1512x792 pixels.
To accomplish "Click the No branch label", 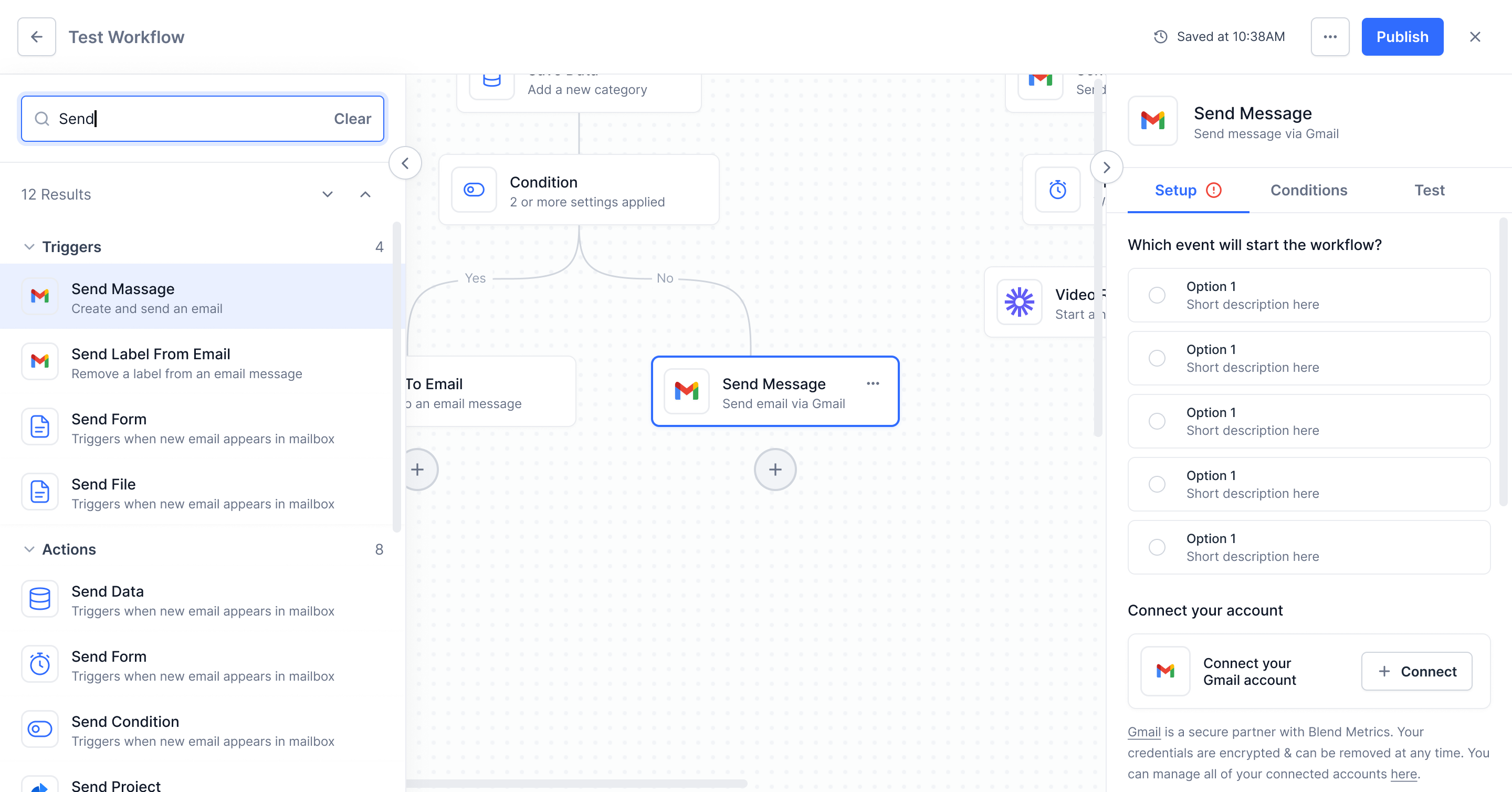I will tap(665, 278).
